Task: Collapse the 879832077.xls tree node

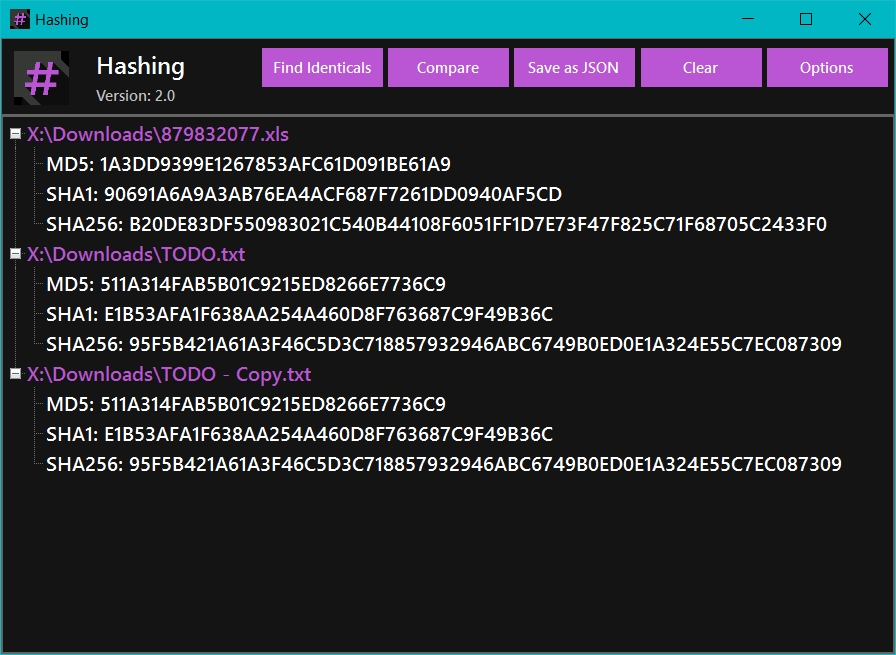Action: tap(15, 134)
